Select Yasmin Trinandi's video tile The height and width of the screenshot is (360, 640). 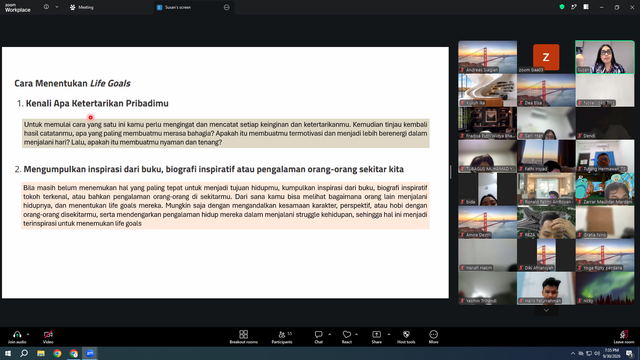(x=487, y=289)
